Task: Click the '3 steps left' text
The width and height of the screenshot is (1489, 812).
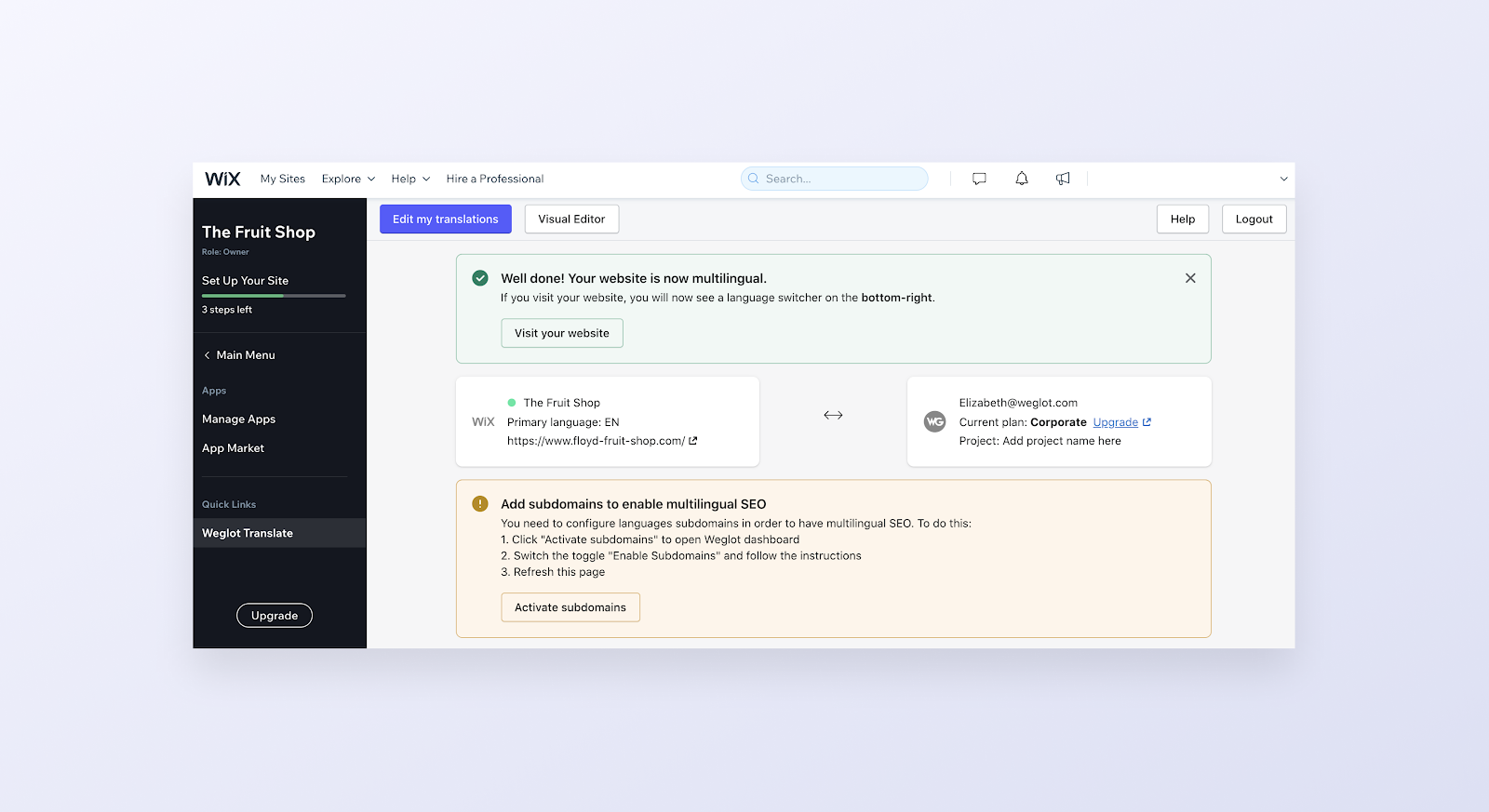Action: (x=227, y=310)
